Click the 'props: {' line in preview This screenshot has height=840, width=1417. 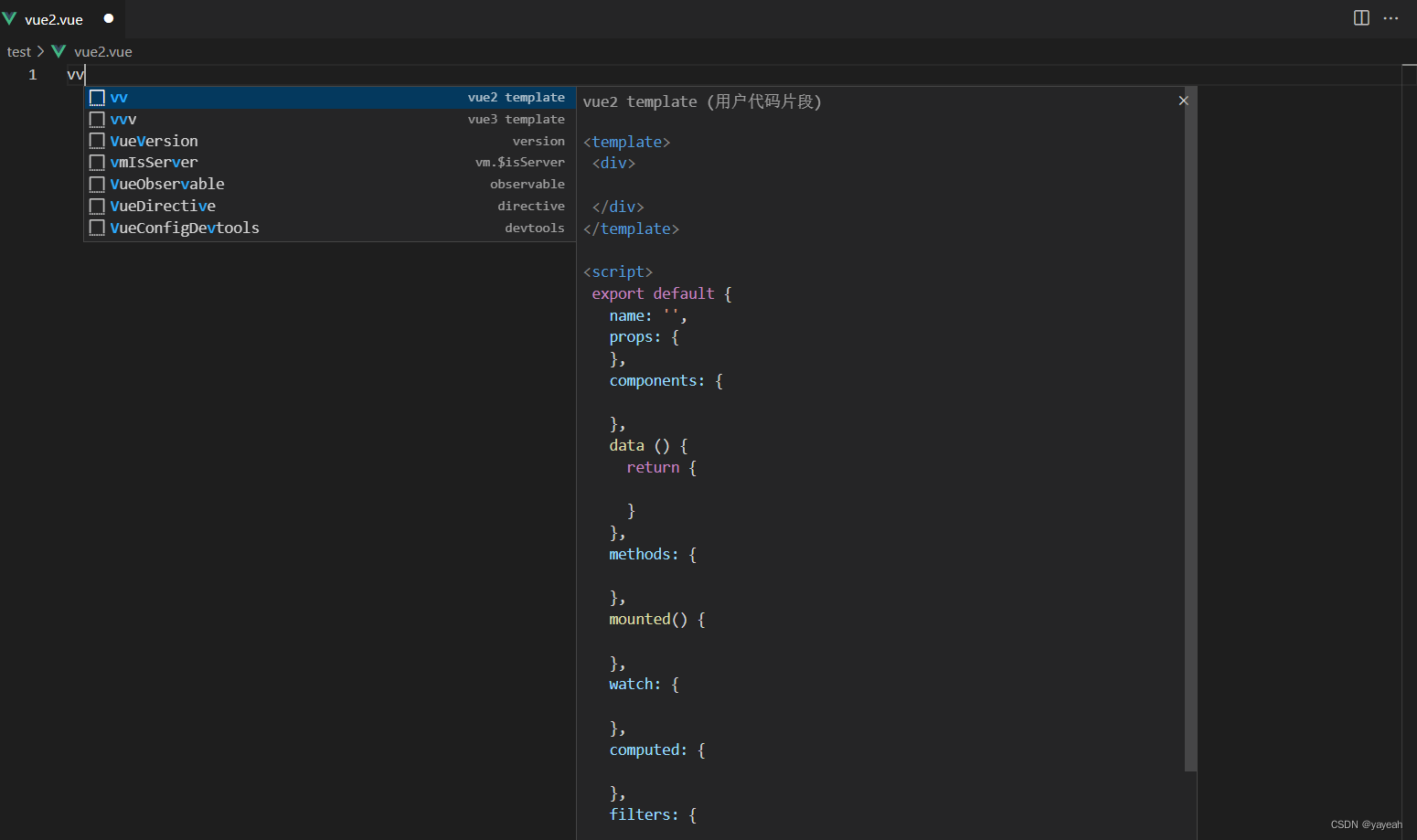tap(644, 336)
